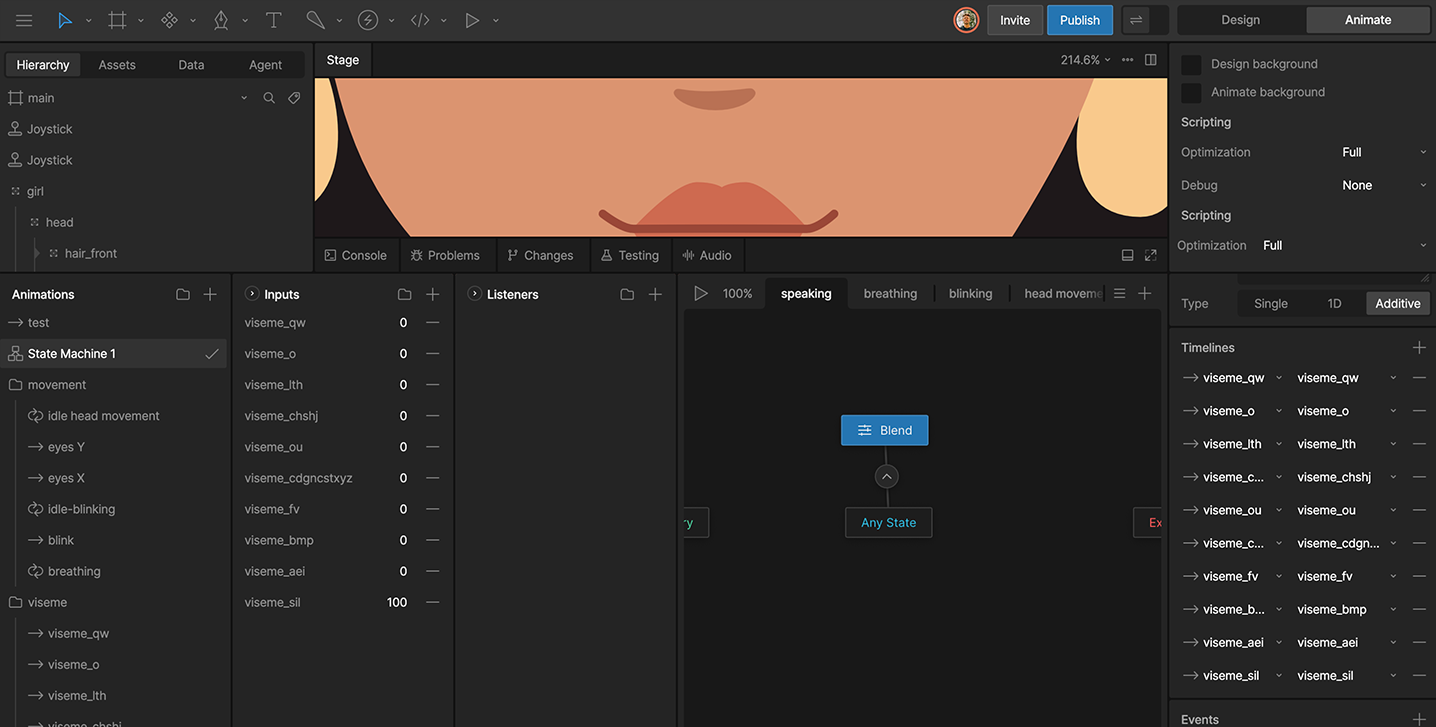1436x727 pixels.
Task: Select the Pen tool
Action: 221,20
